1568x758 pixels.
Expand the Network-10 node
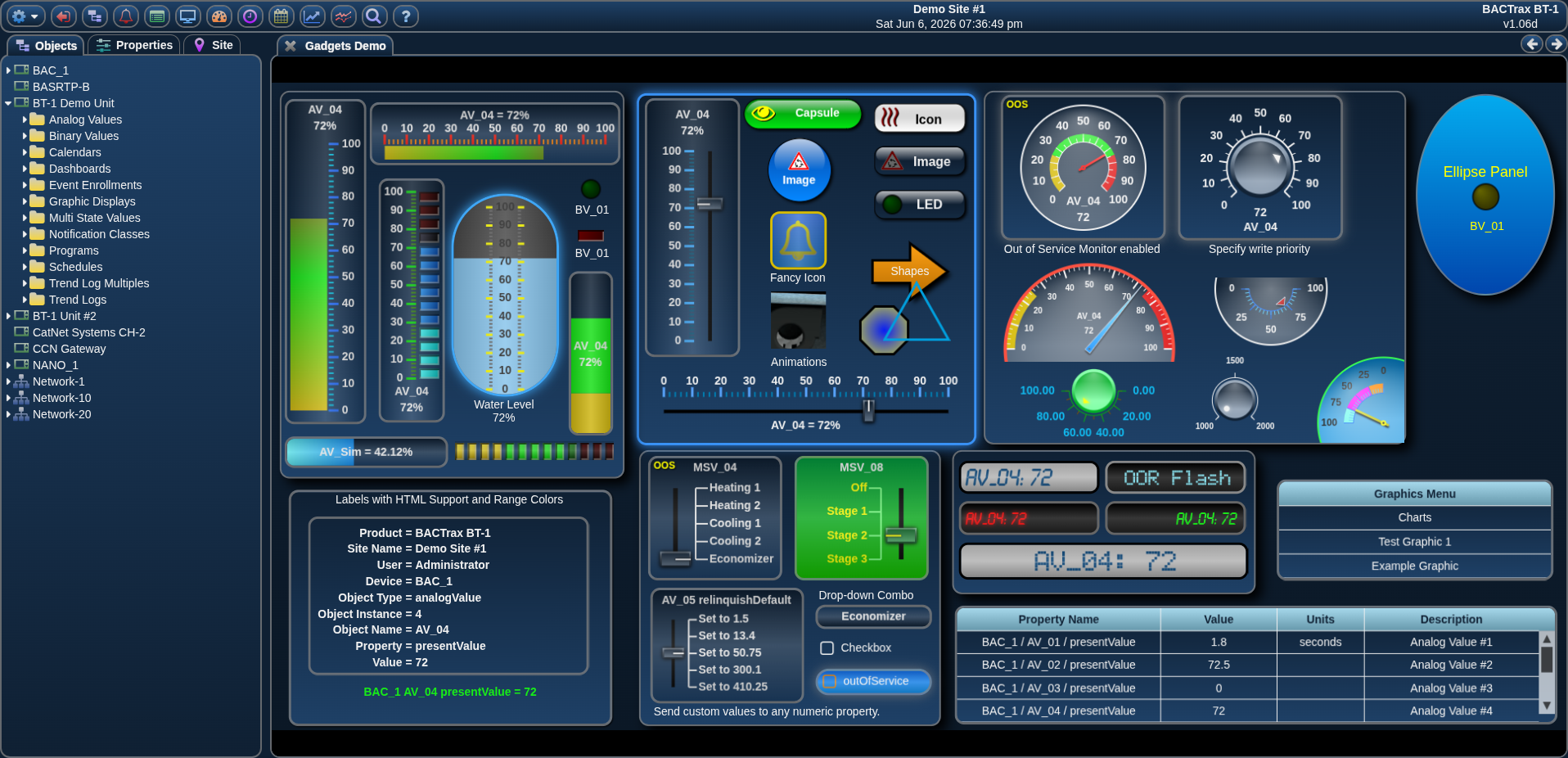(x=8, y=398)
